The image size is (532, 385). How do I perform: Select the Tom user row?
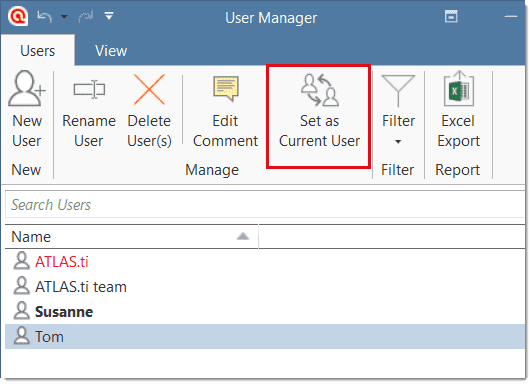pos(265,336)
